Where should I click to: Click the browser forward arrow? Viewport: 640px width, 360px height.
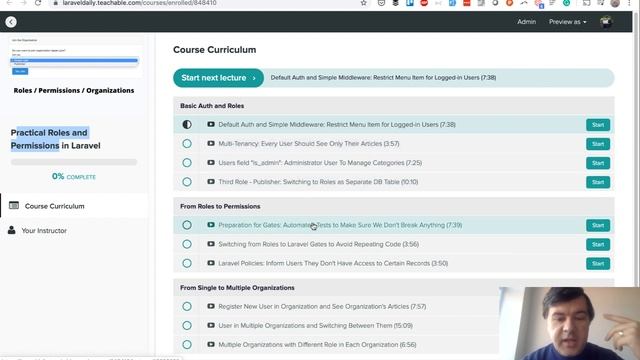pyautogui.click(x=24, y=3)
